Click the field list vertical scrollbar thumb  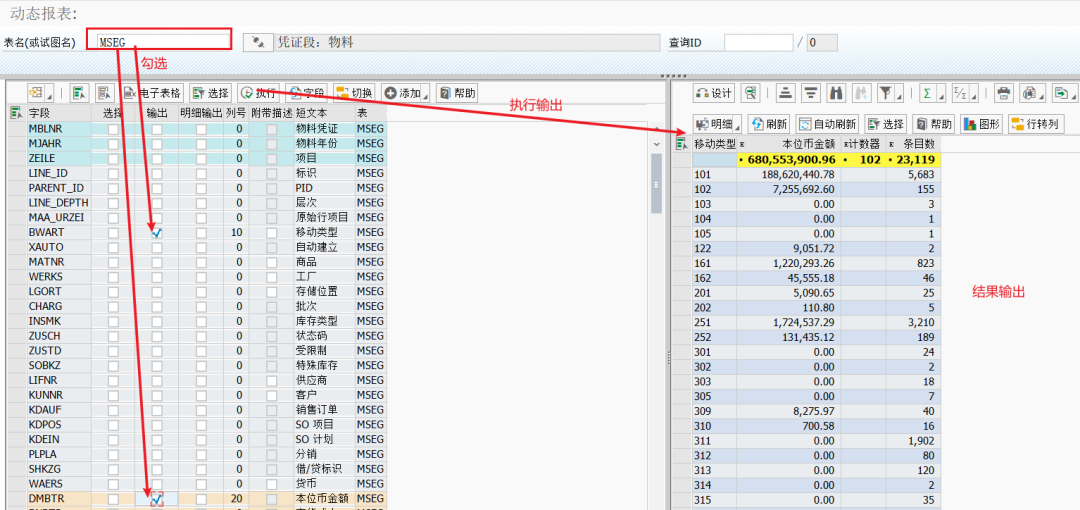tap(656, 185)
